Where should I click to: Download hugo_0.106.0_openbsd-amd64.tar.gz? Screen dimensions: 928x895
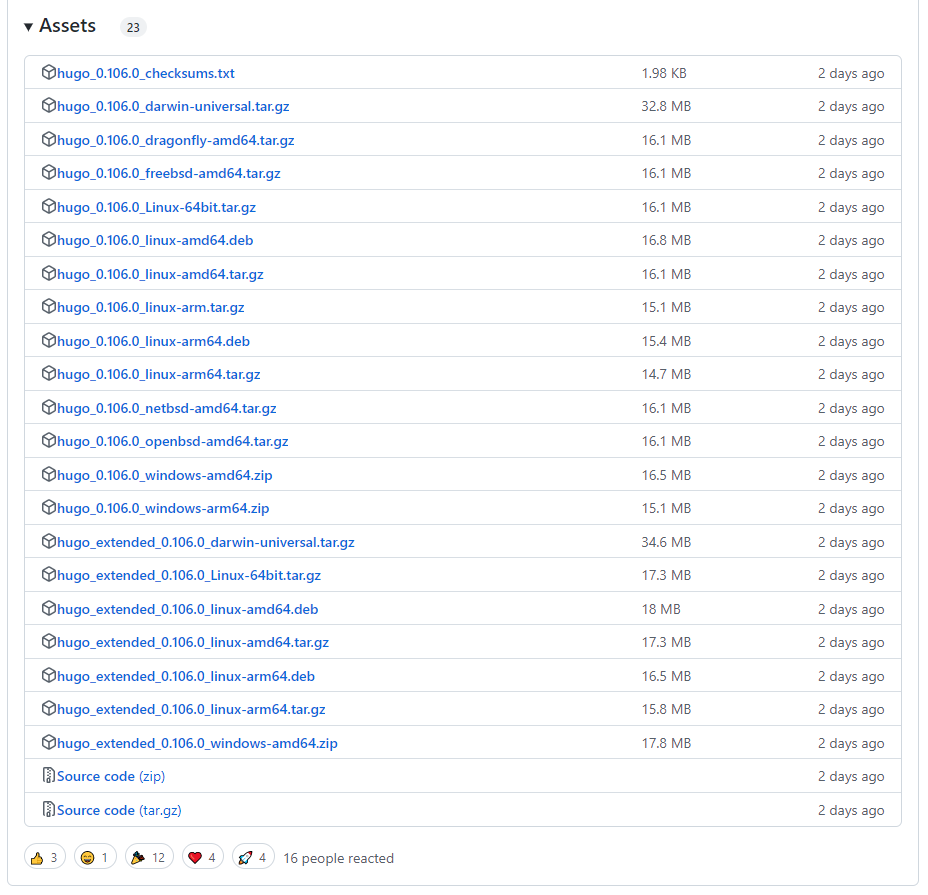[x=172, y=442]
